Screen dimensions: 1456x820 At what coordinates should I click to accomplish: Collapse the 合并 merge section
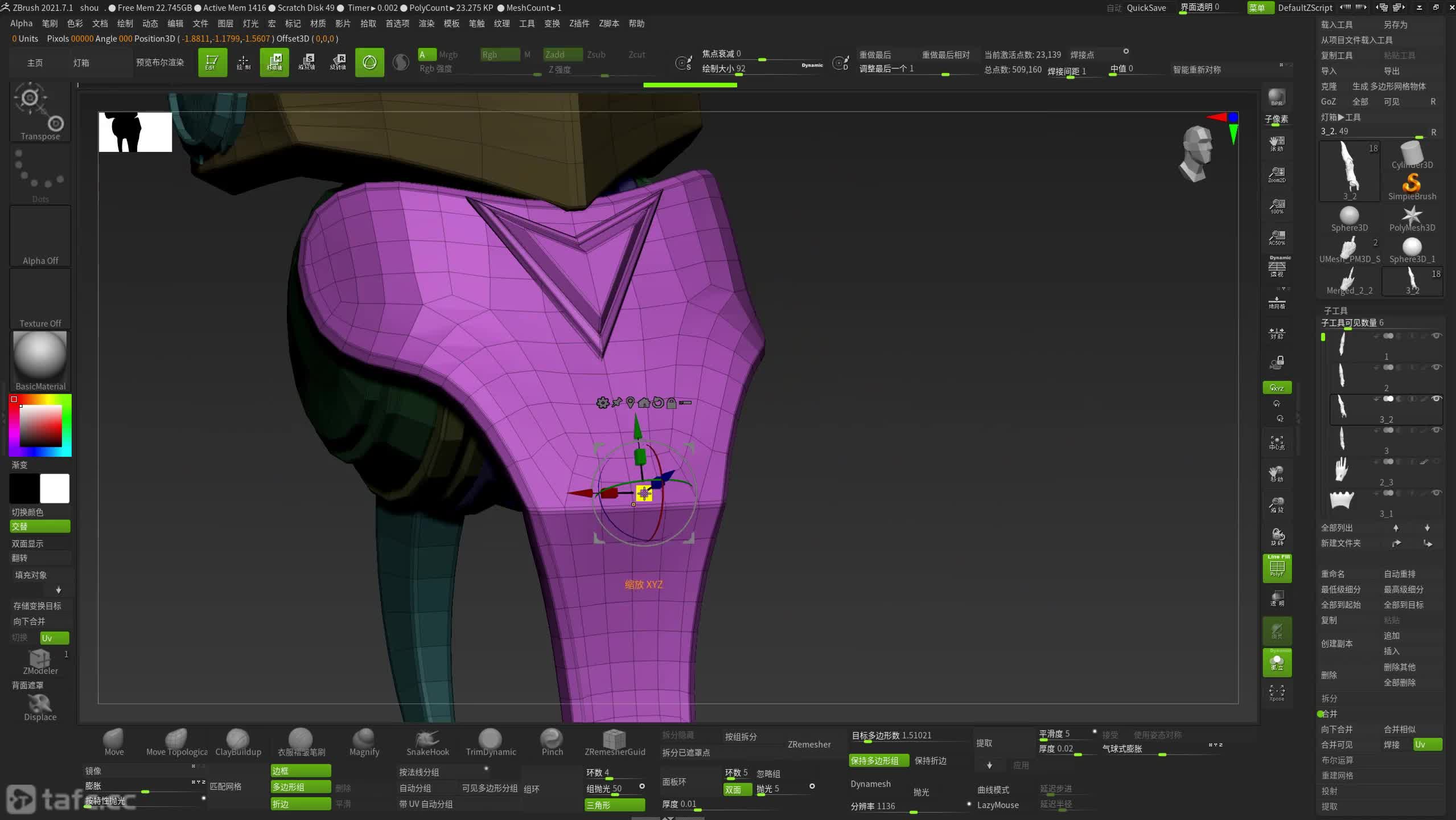[x=1329, y=714]
